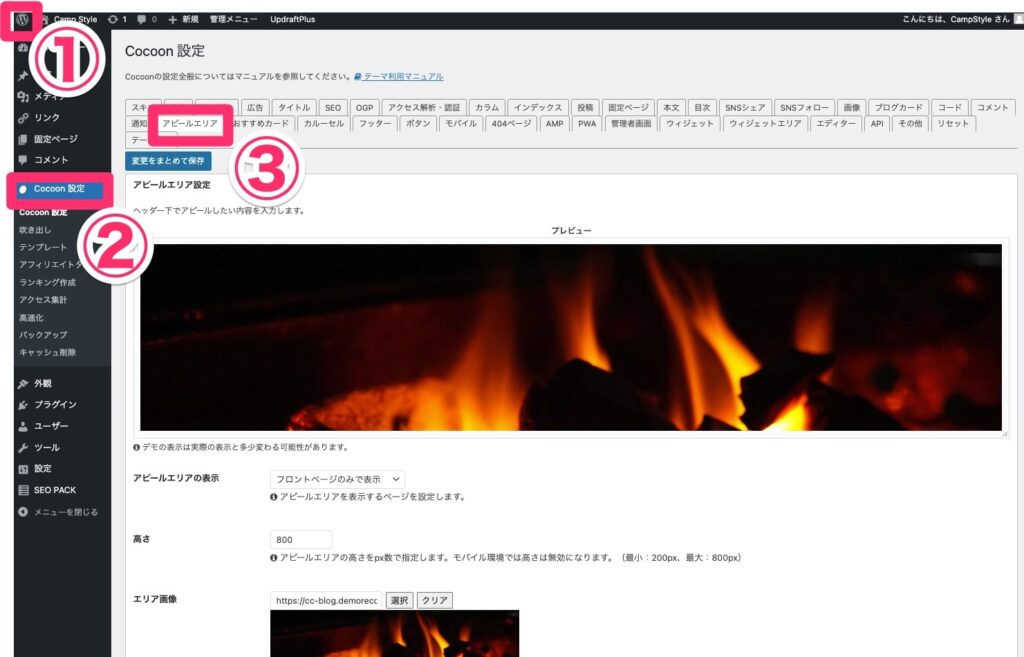Click the SEO PACK list icon
The height and width of the screenshot is (657, 1024).
(24, 490)
